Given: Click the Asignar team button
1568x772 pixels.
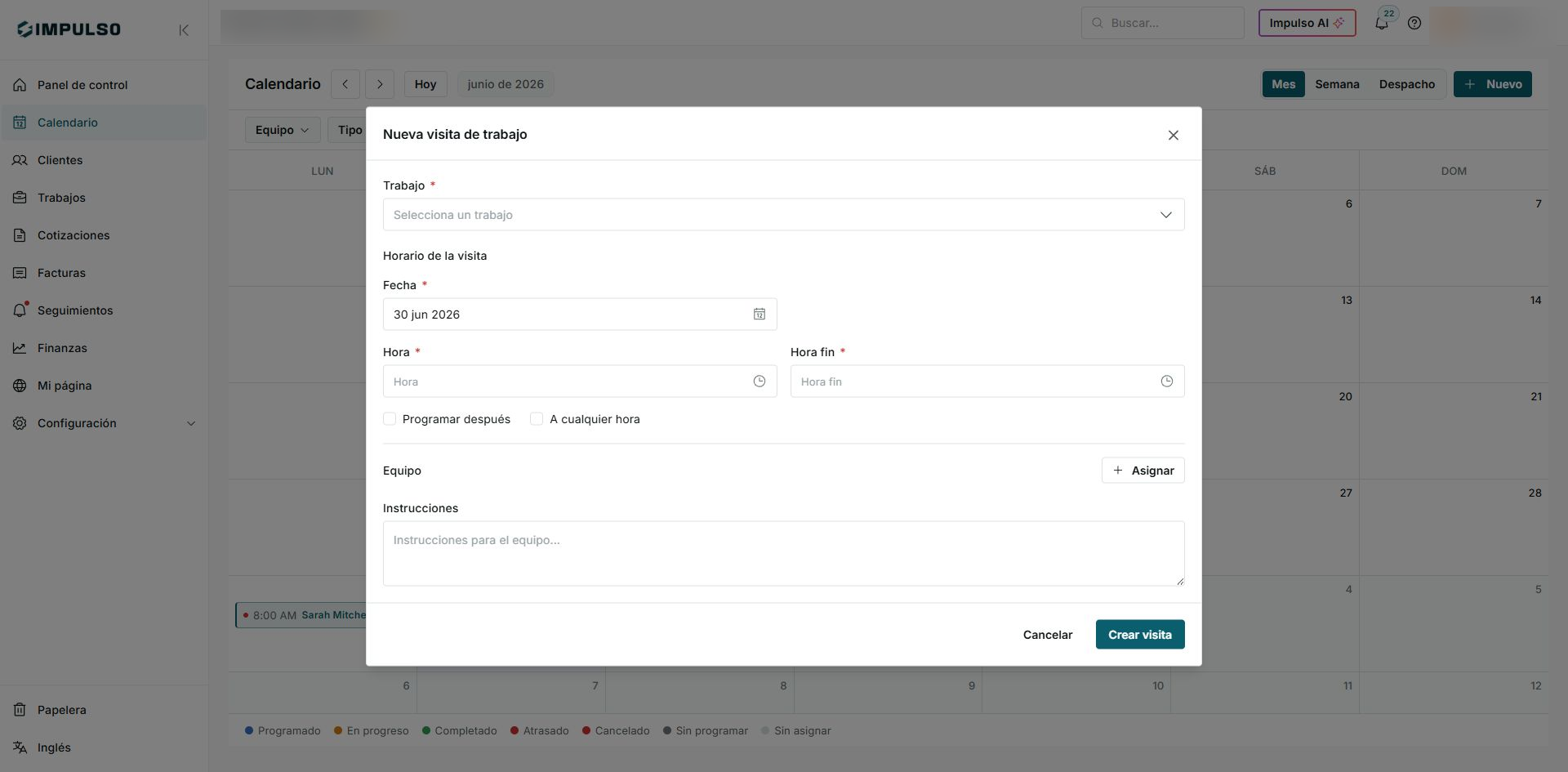Looking at the screenshot, I should click(x=1143, y=471).
